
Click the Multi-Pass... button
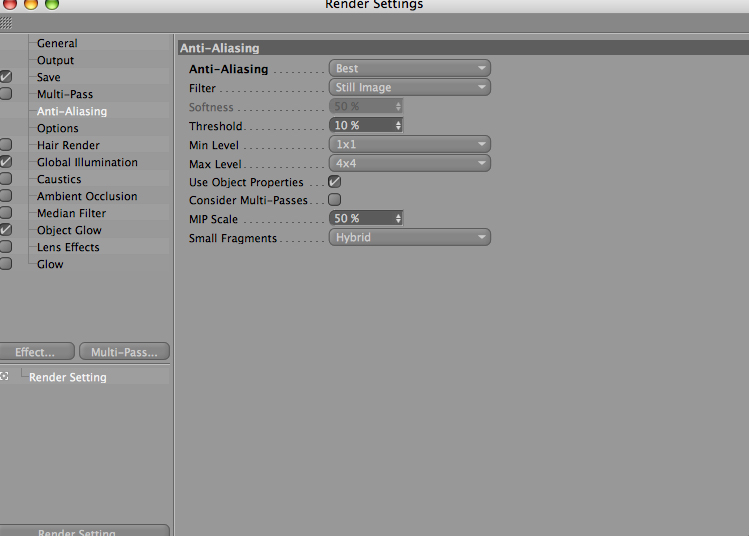tap(124, 352)
